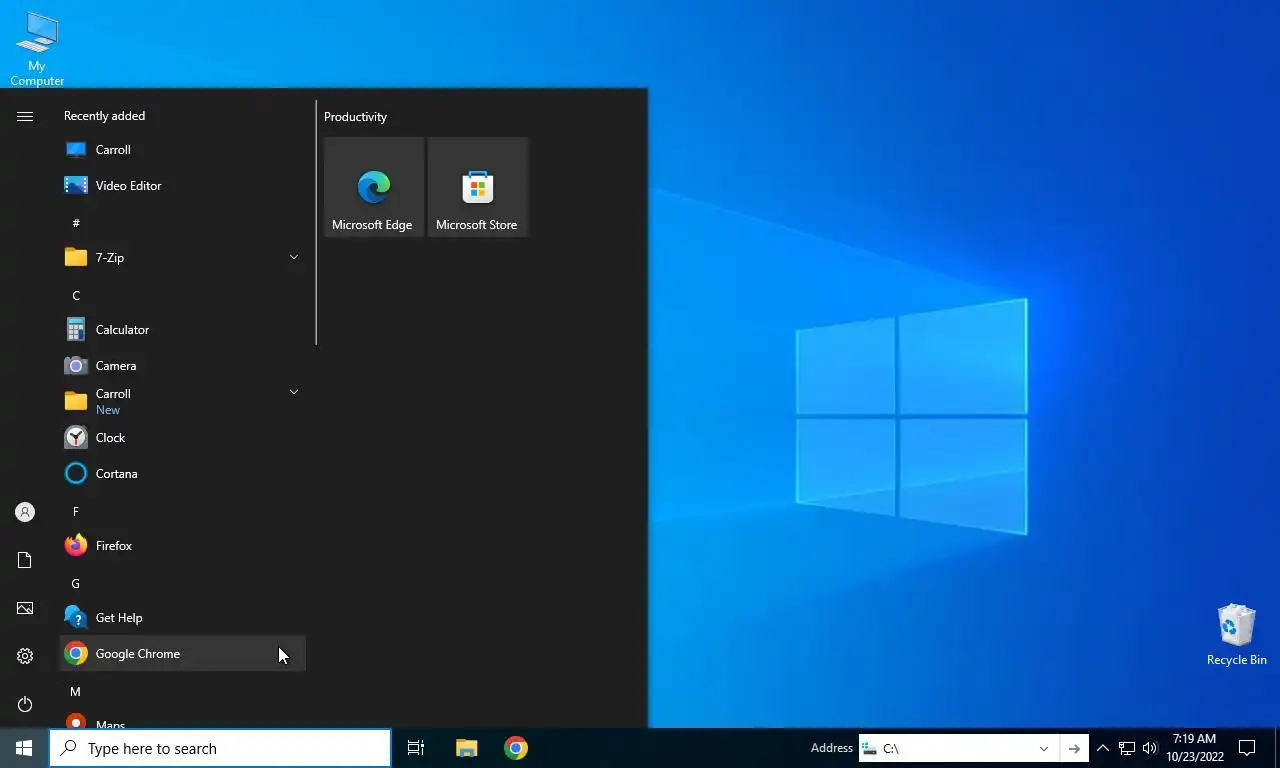Click the Recently added heading
Image resolution: width=1280 pixels, height=768 pixels.
coord(104,116)
